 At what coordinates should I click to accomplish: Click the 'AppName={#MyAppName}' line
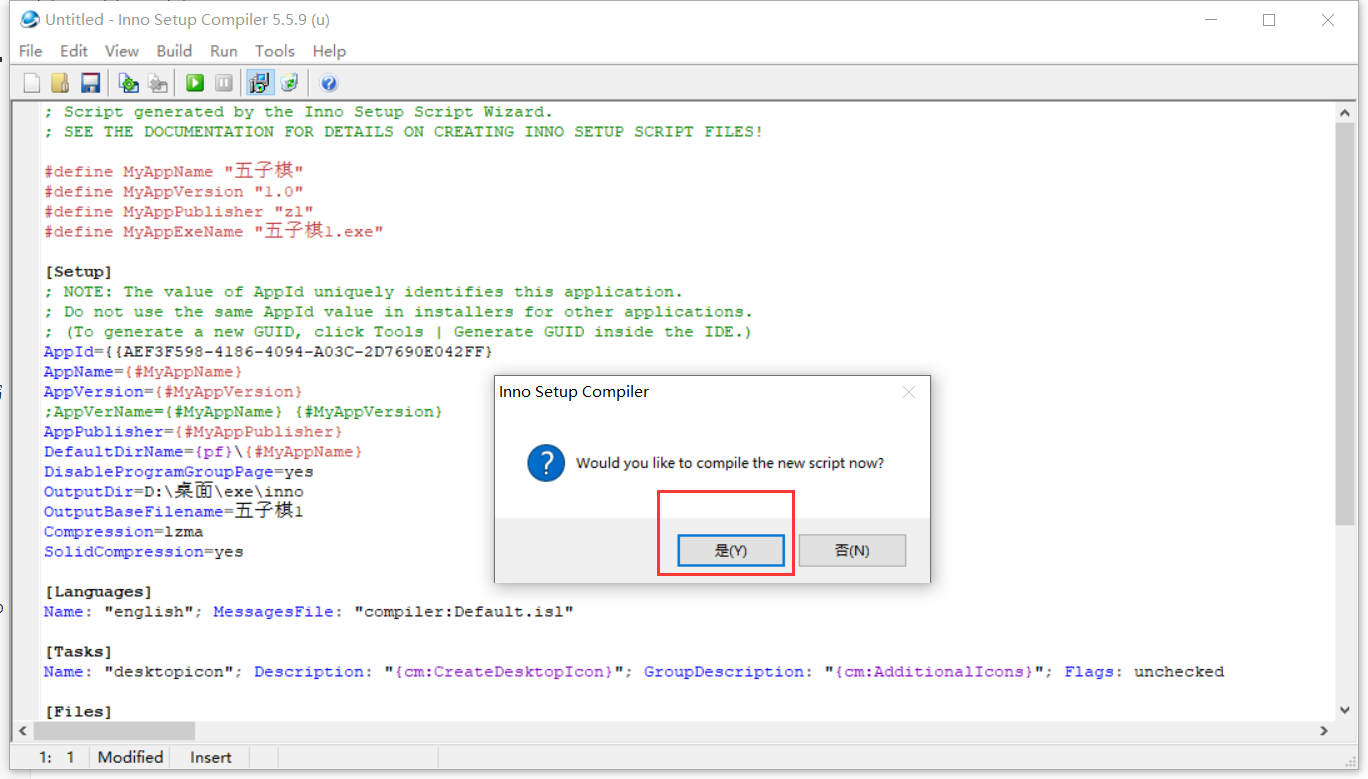click(143, 372)
